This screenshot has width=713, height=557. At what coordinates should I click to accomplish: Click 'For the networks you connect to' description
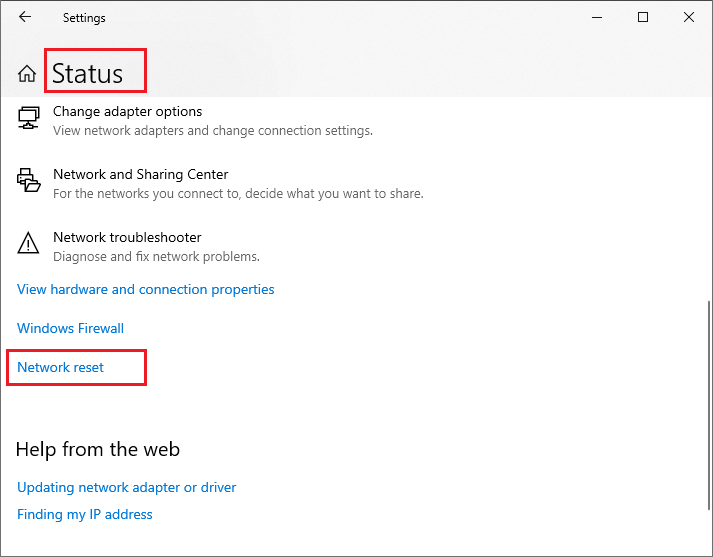click(238, 194)
